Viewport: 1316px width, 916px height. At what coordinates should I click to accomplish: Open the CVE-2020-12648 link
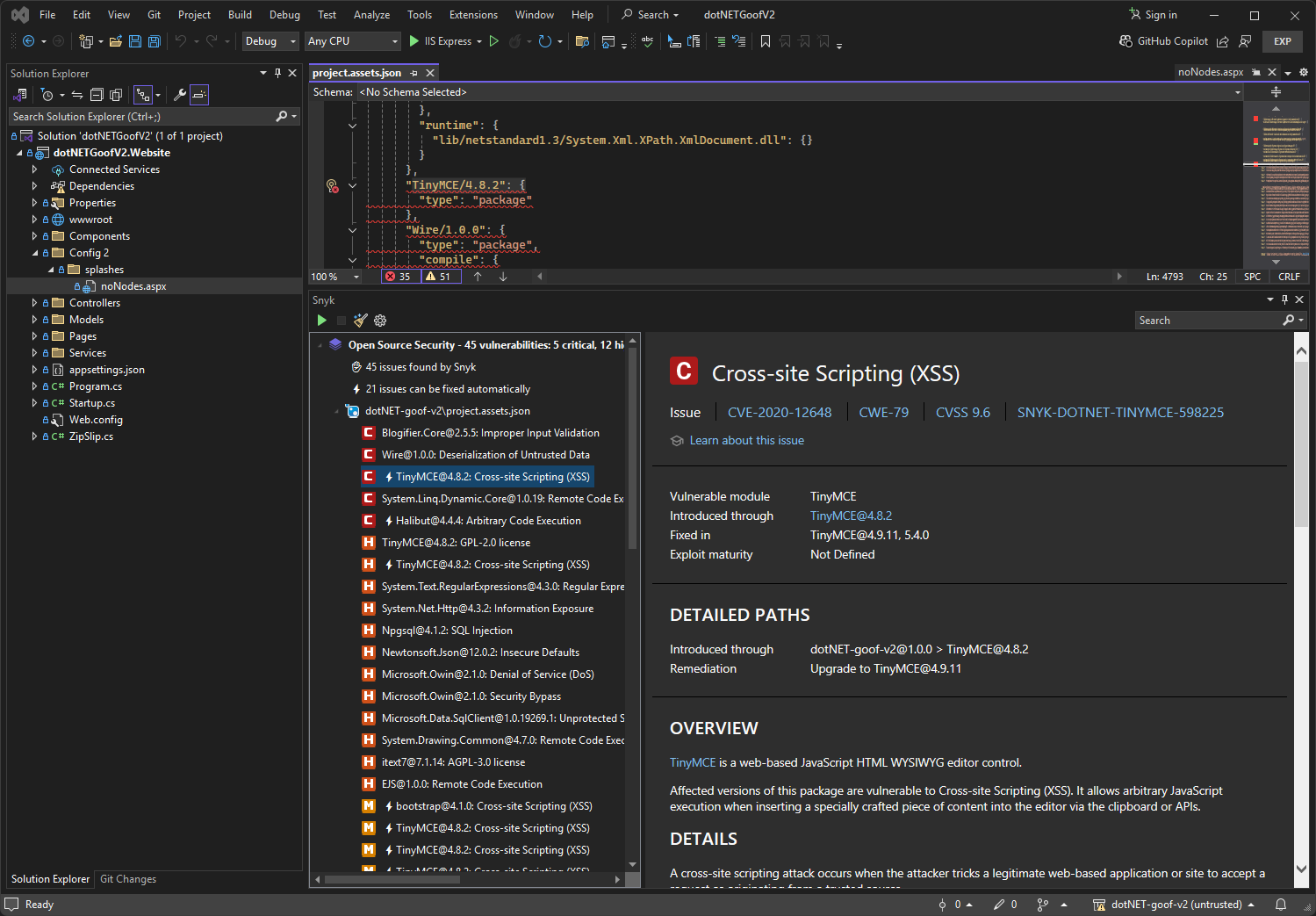[779, 413]
